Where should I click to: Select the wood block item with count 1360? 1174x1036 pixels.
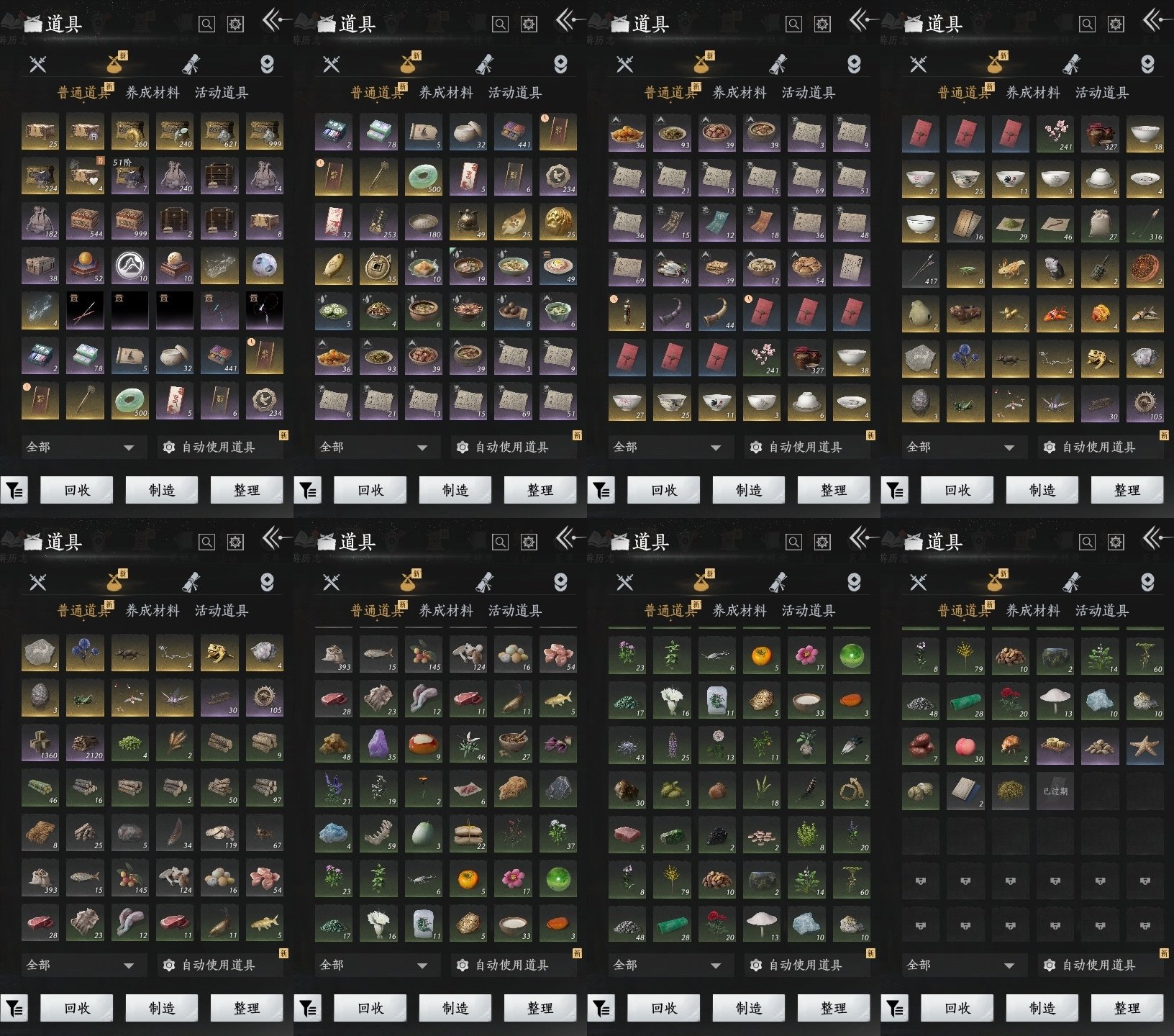coord(41,742)
